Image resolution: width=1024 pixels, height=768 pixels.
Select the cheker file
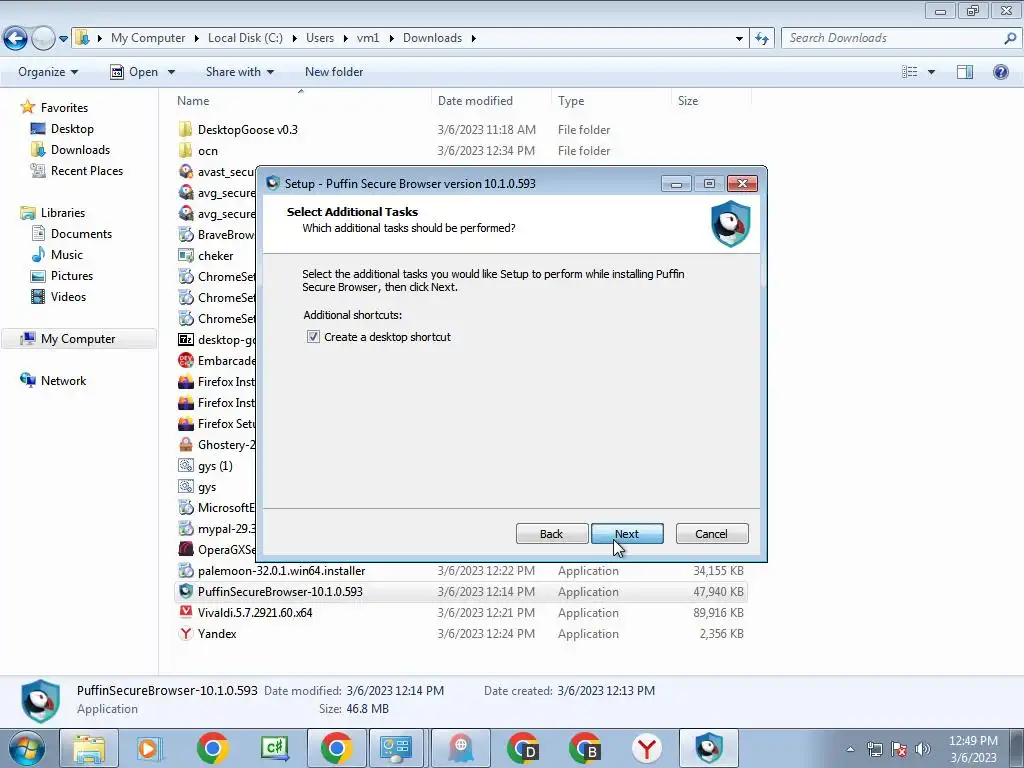[x=216, y=256]
